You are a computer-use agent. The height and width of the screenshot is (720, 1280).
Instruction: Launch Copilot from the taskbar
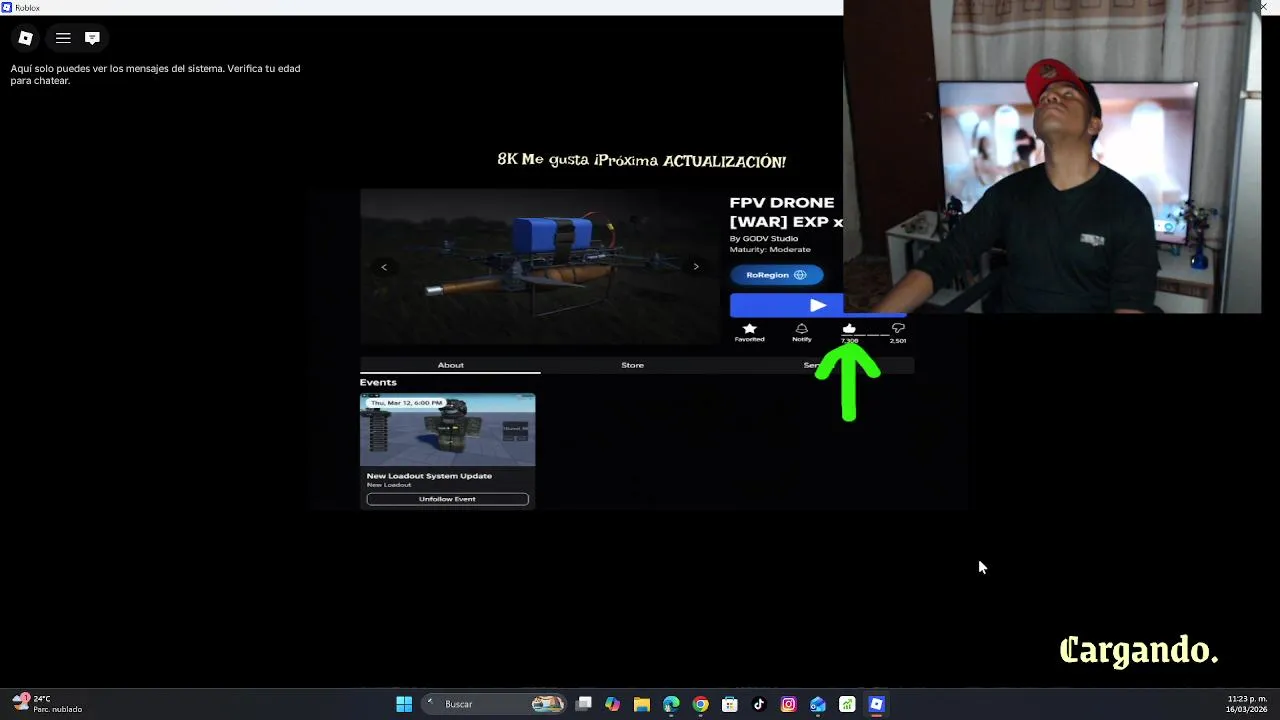click(x=612, y=704)
